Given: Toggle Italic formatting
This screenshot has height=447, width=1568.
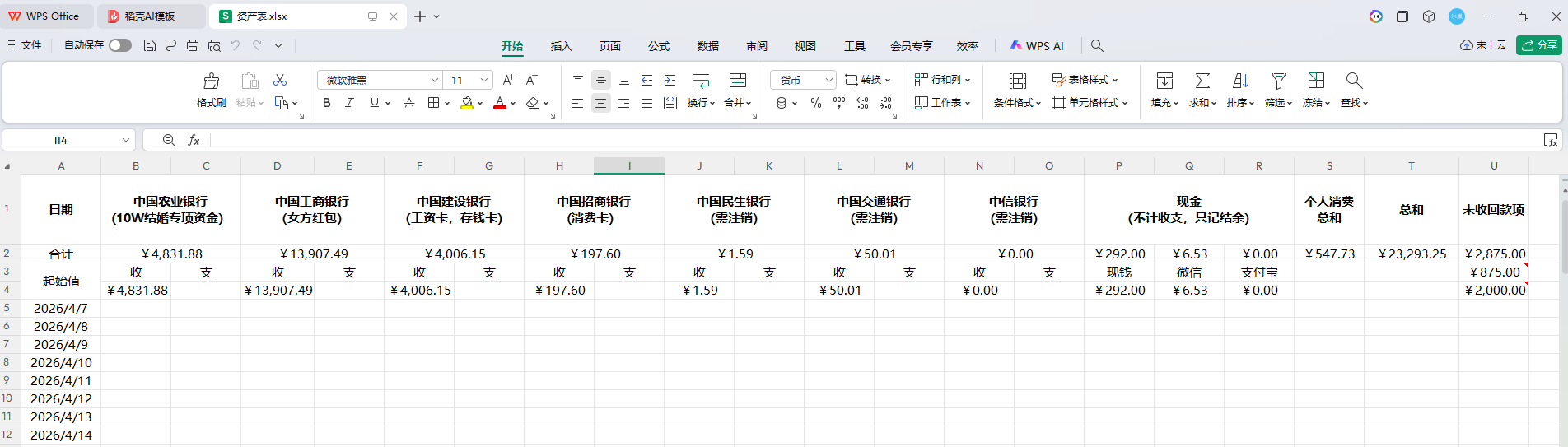Looking at the screenshot, I should point(350,103).
